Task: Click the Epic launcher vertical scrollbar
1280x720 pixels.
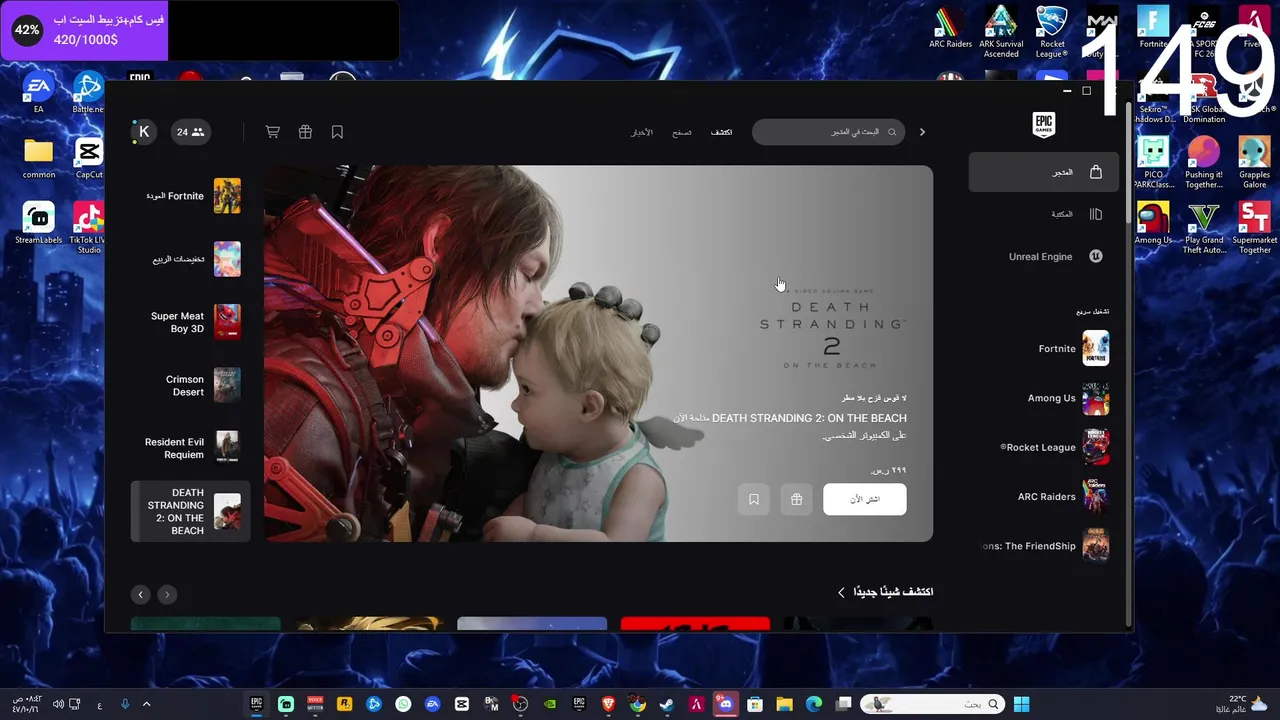Action: [1129, 165]
